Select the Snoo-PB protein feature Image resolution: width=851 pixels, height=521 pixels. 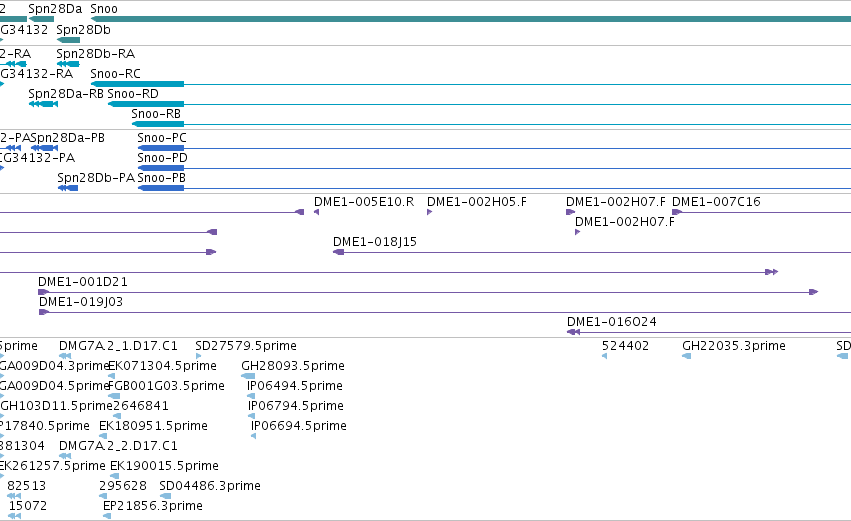tap(494, 188)
